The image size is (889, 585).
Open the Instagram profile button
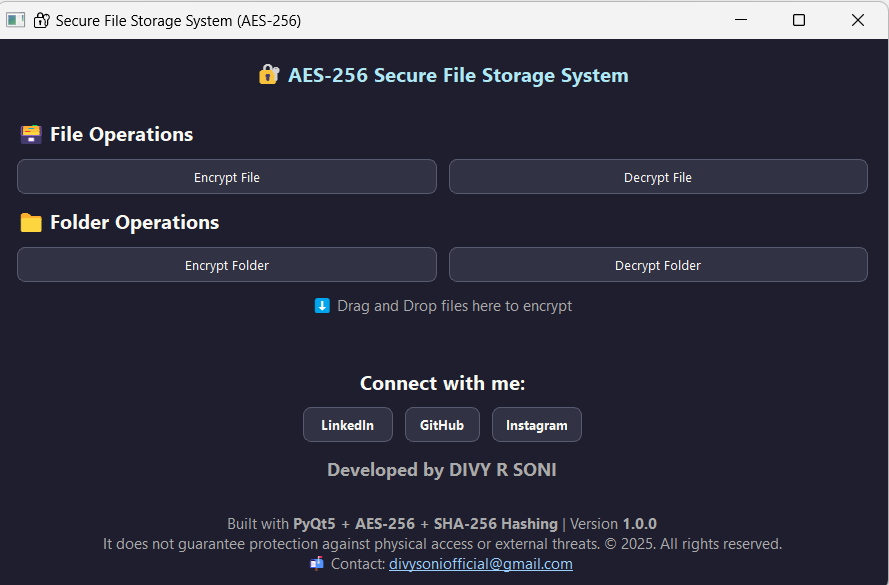tap(536, 425)
